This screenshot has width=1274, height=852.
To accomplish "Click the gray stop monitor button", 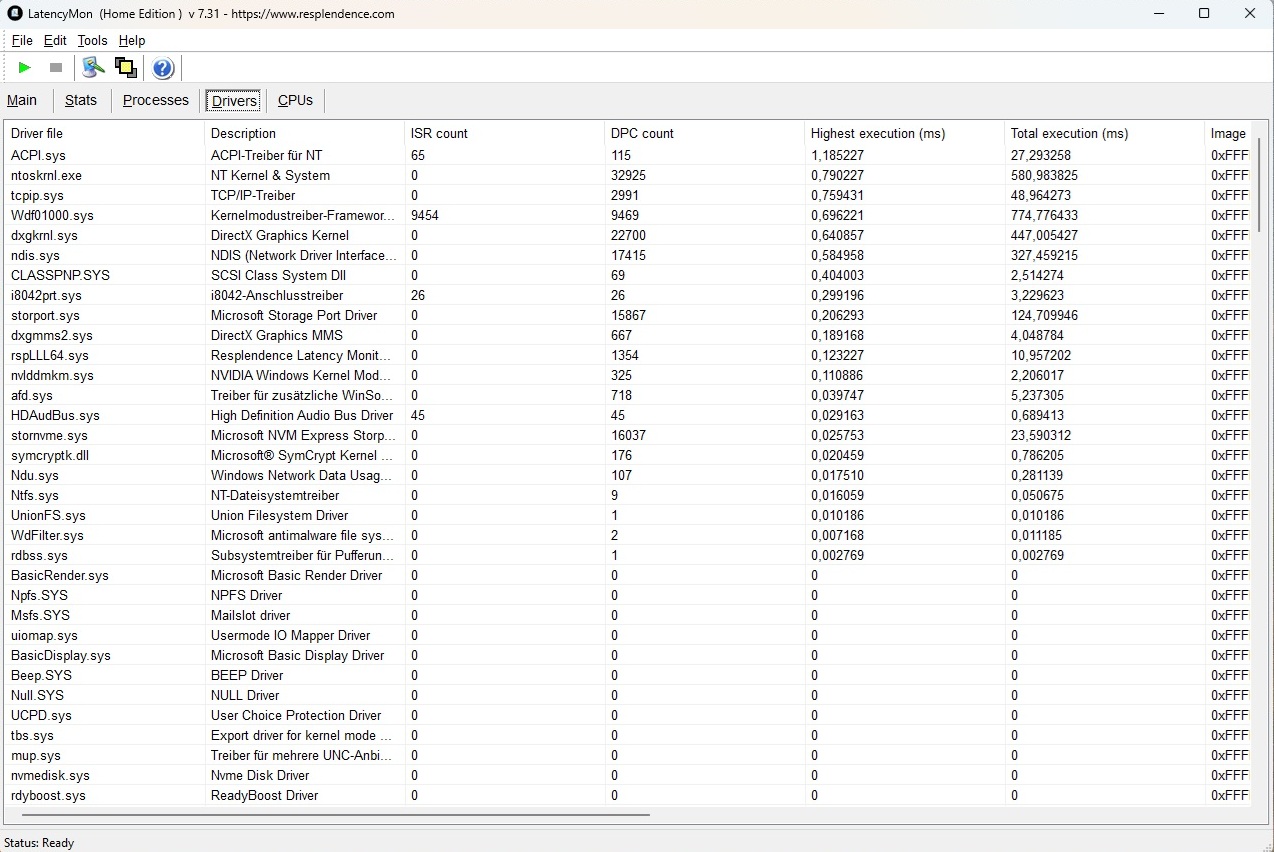I will tap(56, 68).
